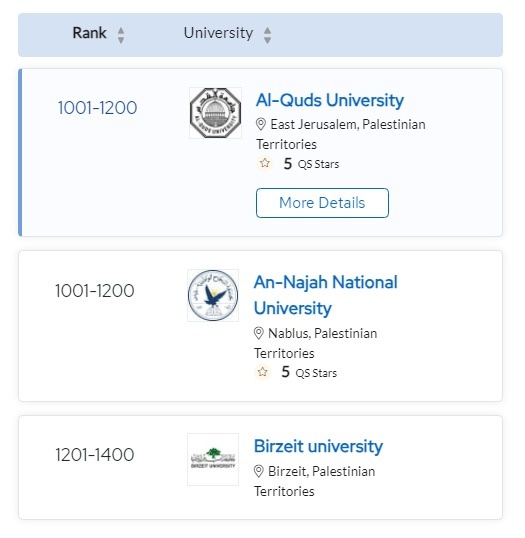Click the Birzeit location pin icon
The width and height of the screenshot is (525, 538).
258,471
